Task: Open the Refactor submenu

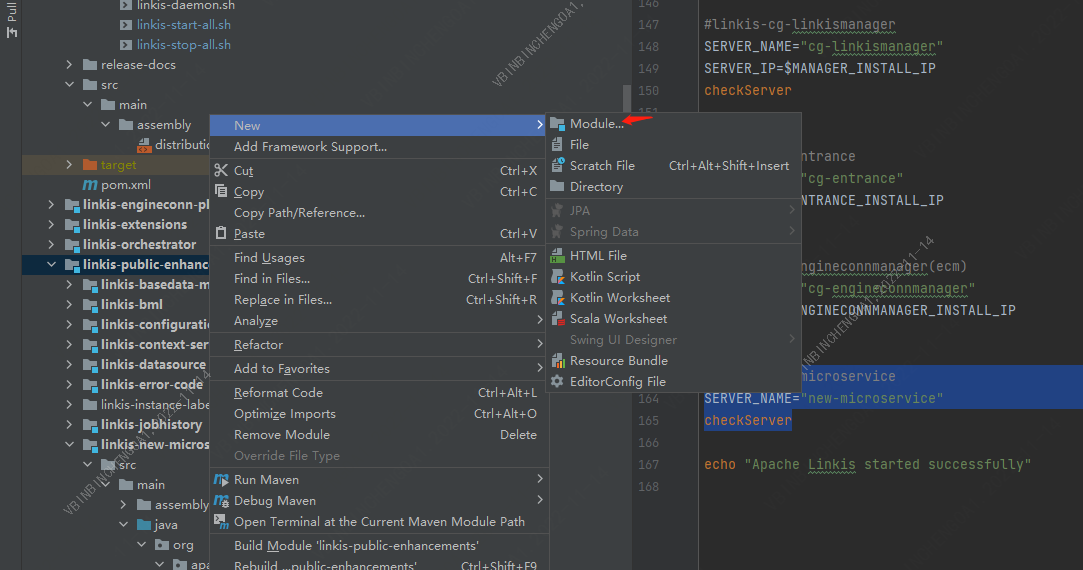Action: tap(258, 345)
